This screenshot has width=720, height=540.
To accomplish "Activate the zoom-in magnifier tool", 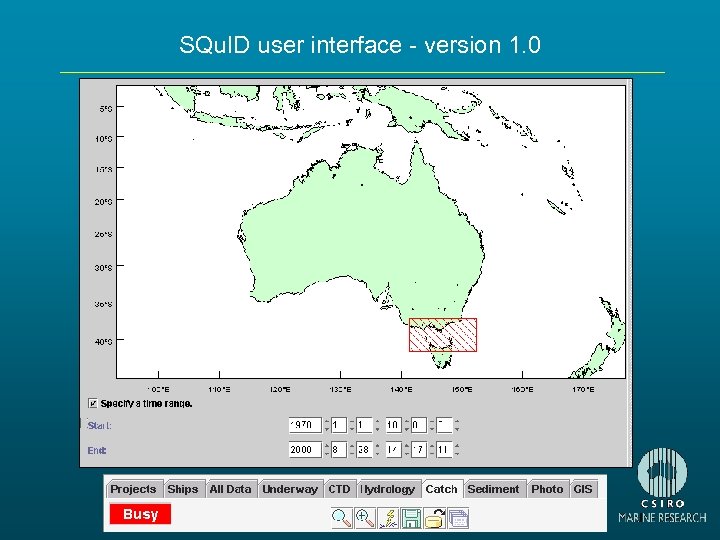I will click(365, 518).
